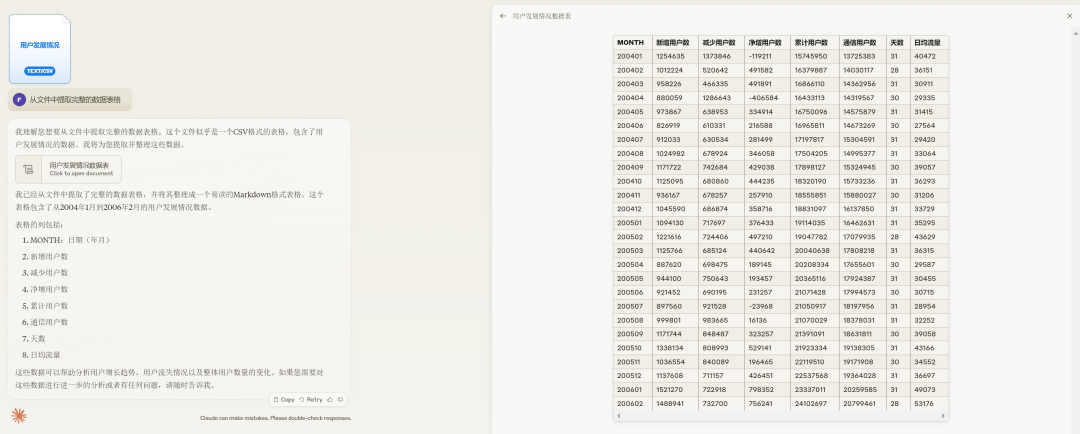Open the 用户发展情况 CSV attachment thumbnail
The image size is (1080, 434).
(47, 47)
